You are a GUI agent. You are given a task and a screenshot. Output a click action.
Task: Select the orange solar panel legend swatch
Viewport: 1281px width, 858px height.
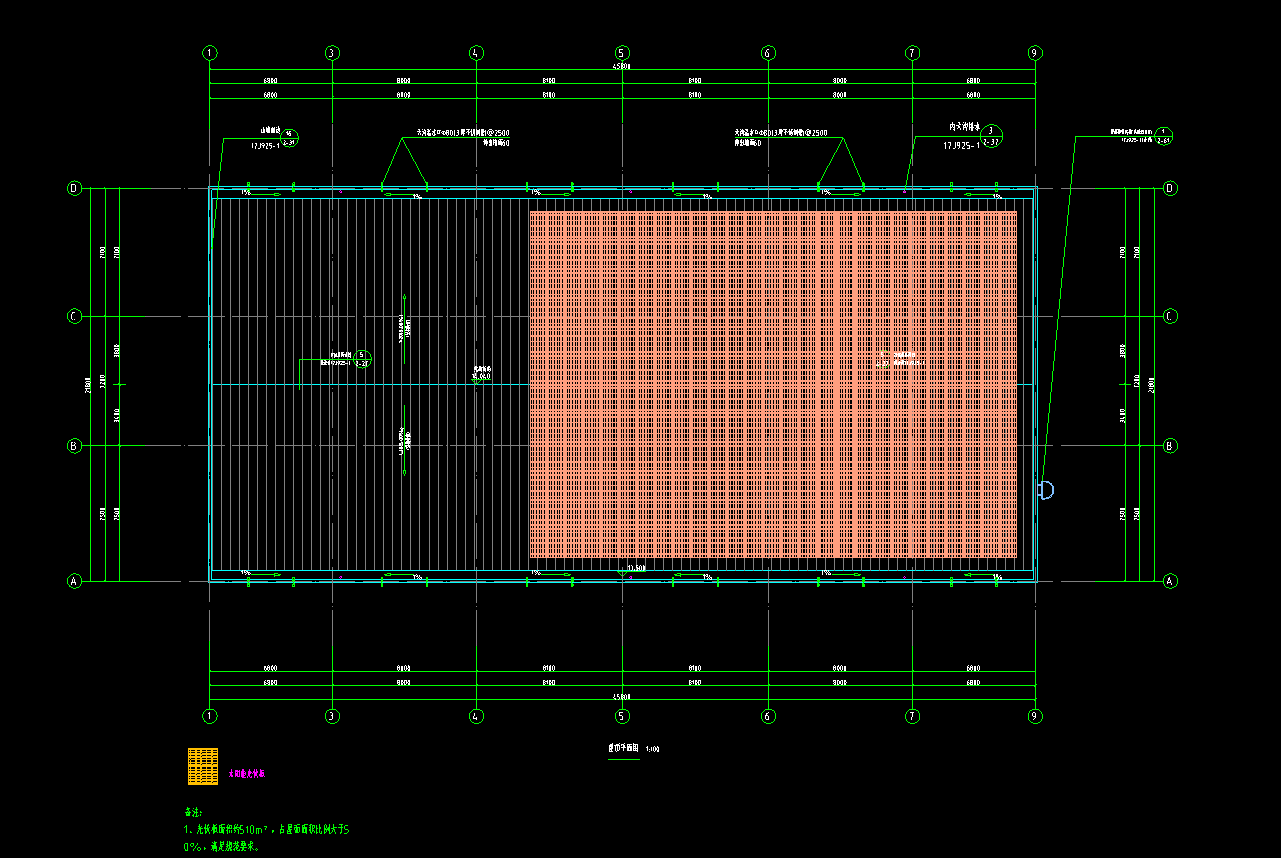[203, 766]
